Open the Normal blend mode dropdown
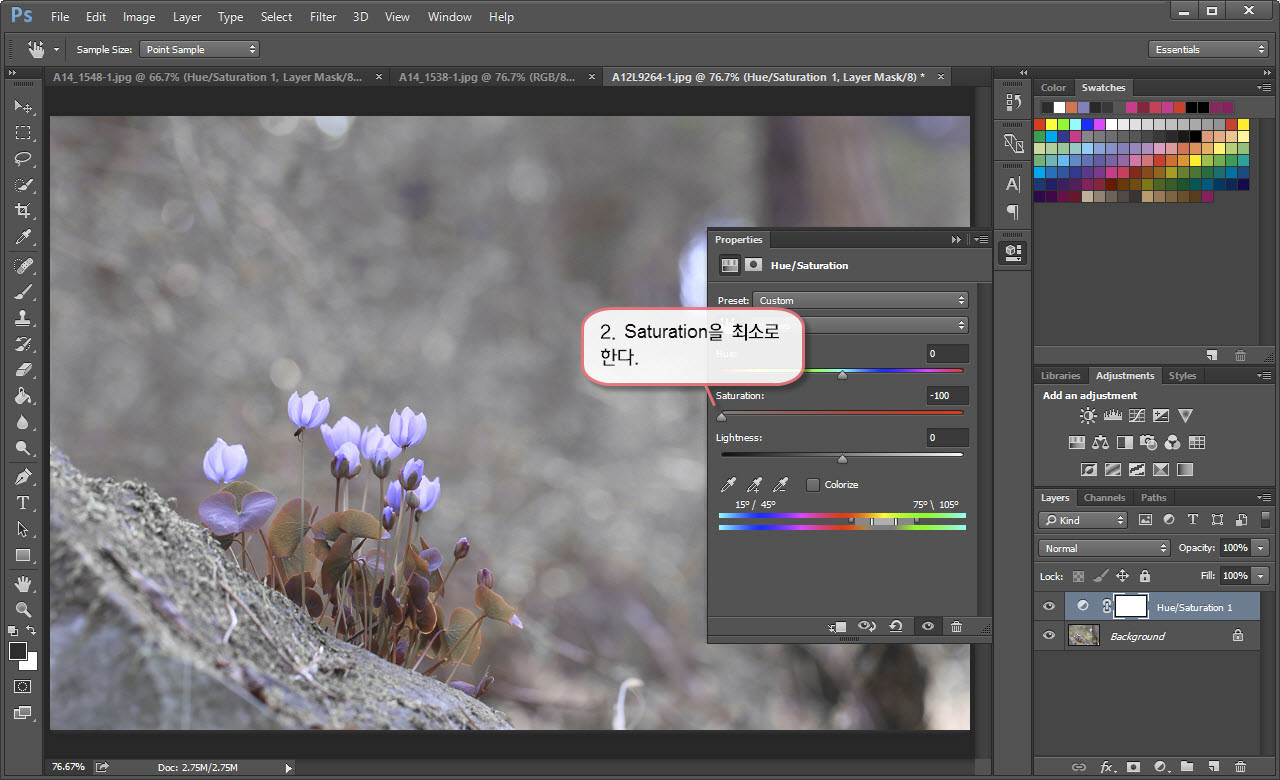Screen dimensions: 1280x780 tap(1104, 548)
